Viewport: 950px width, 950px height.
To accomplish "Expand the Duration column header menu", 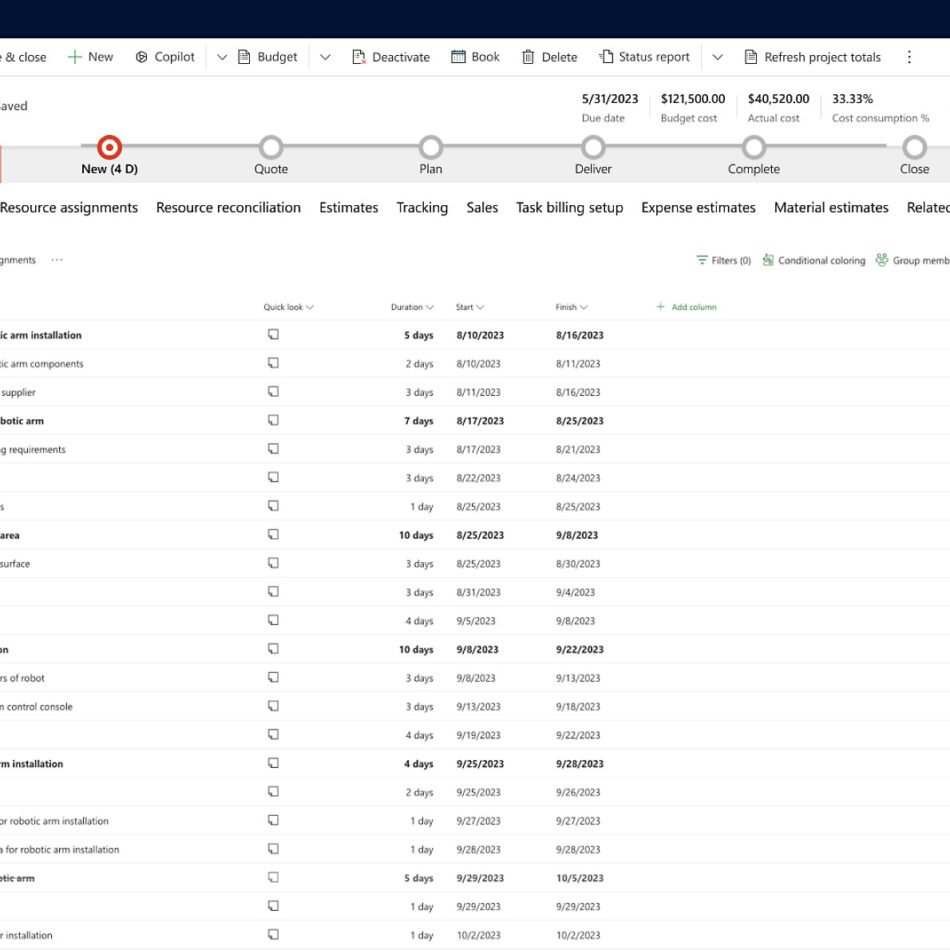I will pos(412,307).
